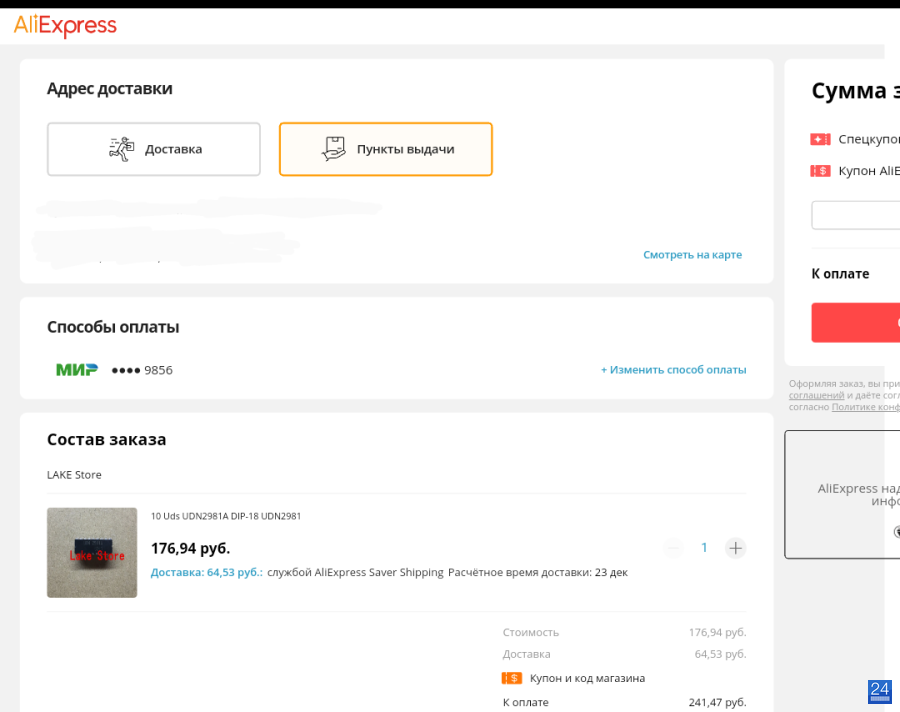This screenshot has height=712, width=900.
Task: Open the Доставка: 64,53 руб. shipping options
Action: tap(207, 572)
